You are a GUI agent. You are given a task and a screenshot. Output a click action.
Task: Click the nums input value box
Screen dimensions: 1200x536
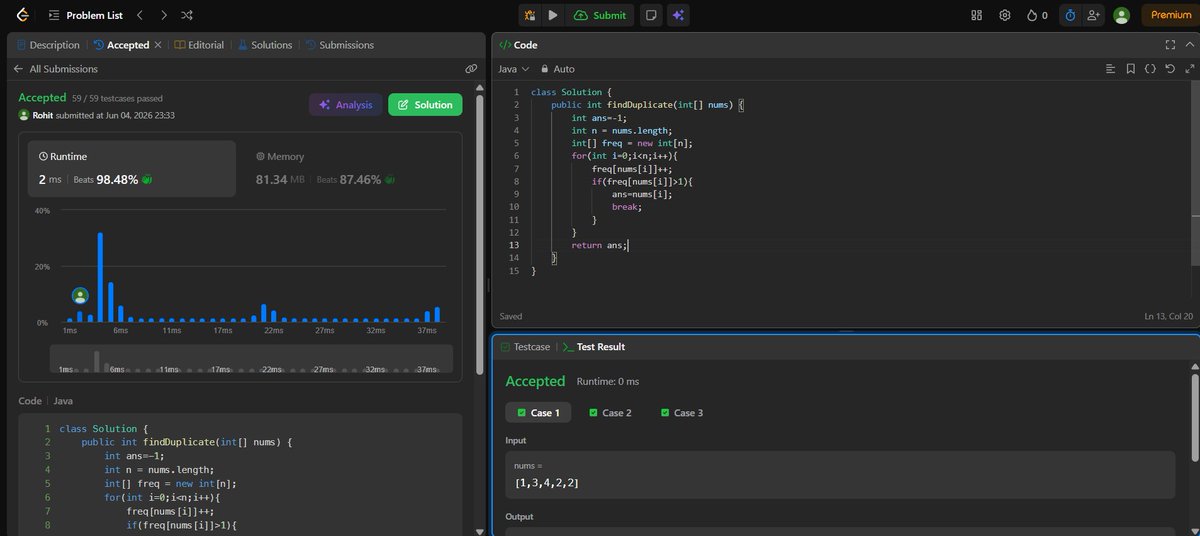click(x=840, y=475)
